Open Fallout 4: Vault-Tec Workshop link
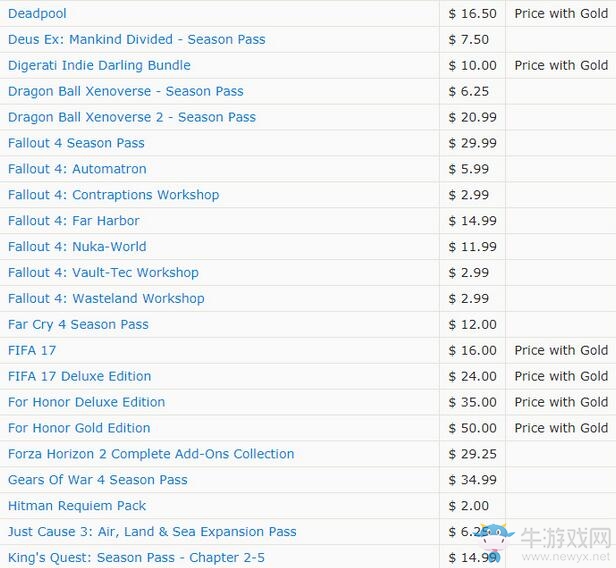 (x=103, y=273)
